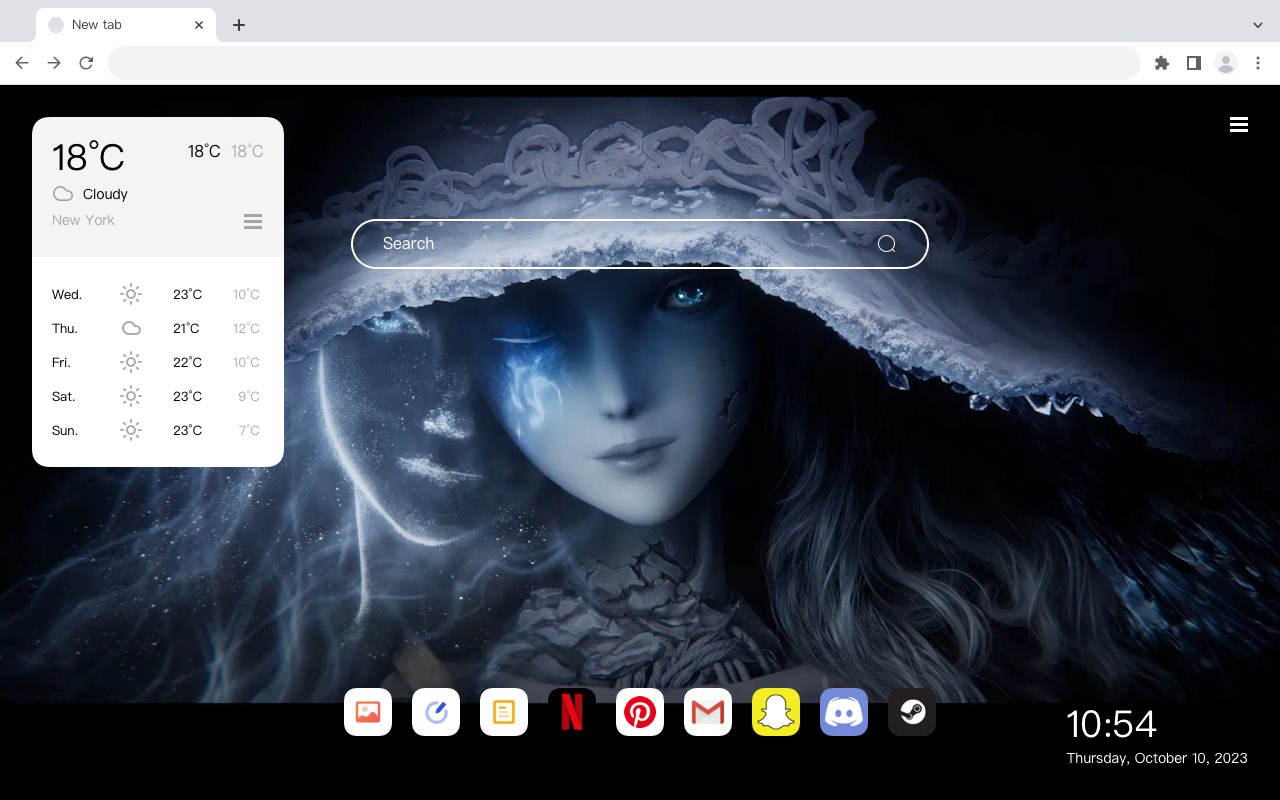Close the New tab tab
This screenshot has height=800, width=1280.
click(199, 25)
